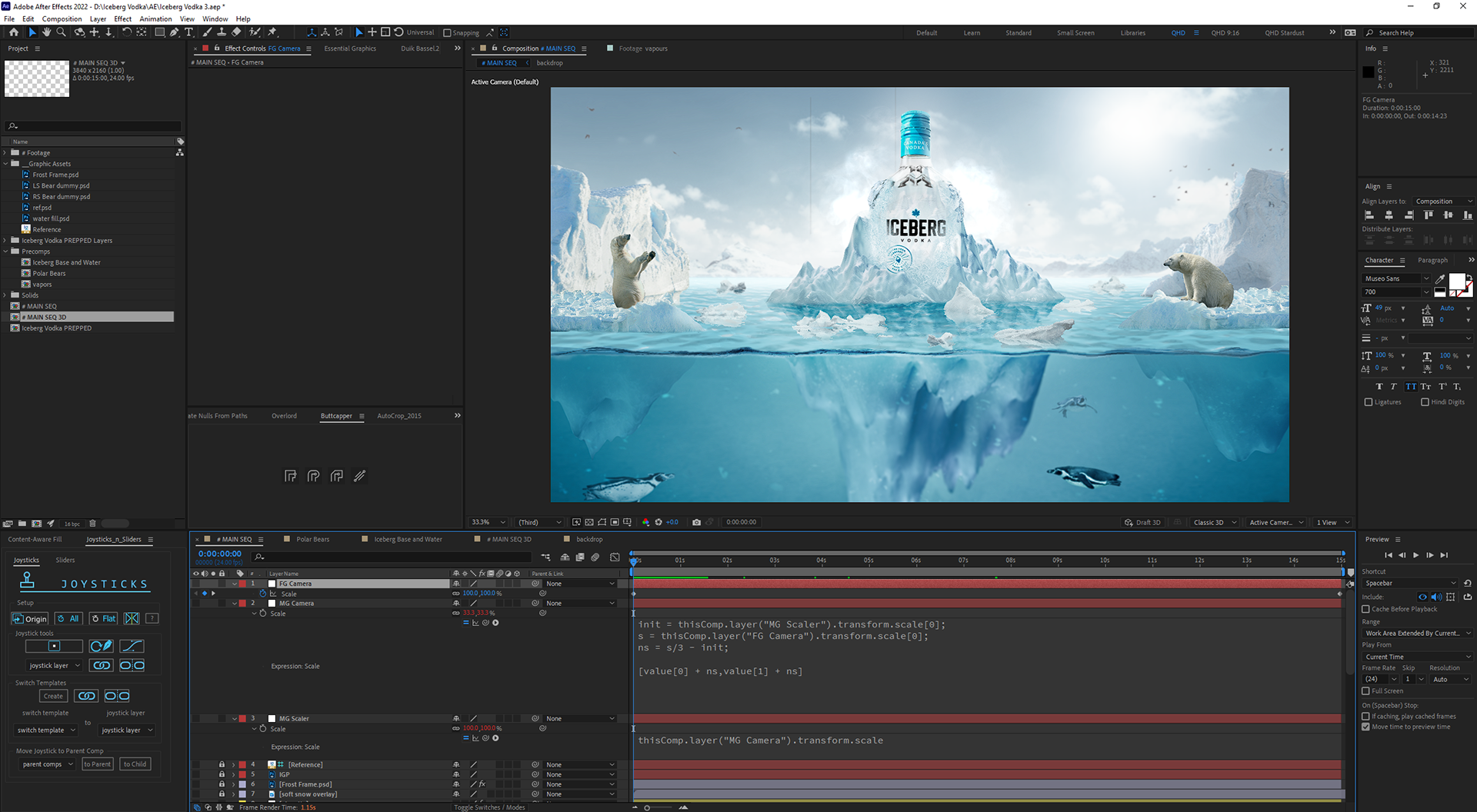Switch to the Essential Graphics tab
Viewport: 1477px width, 812px height.
pos(350,48)
